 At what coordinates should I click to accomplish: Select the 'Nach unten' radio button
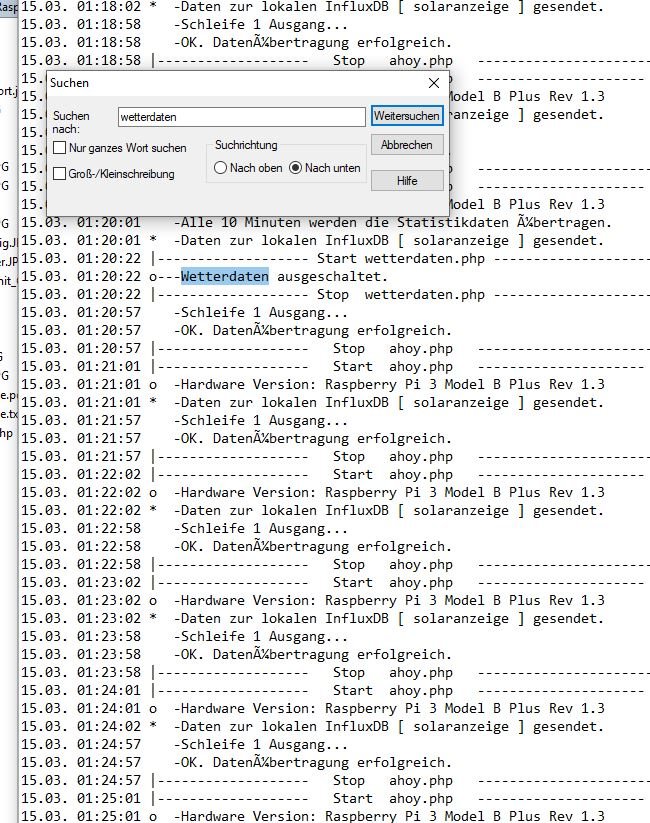[295, 168]
